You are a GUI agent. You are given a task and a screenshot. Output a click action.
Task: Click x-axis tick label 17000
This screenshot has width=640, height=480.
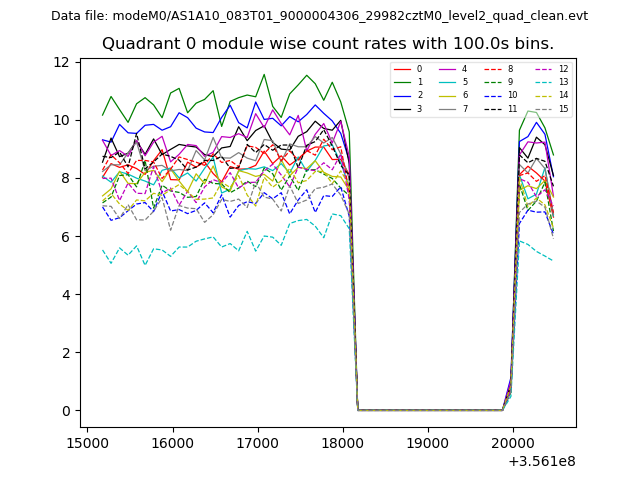[x=258, y=441]
